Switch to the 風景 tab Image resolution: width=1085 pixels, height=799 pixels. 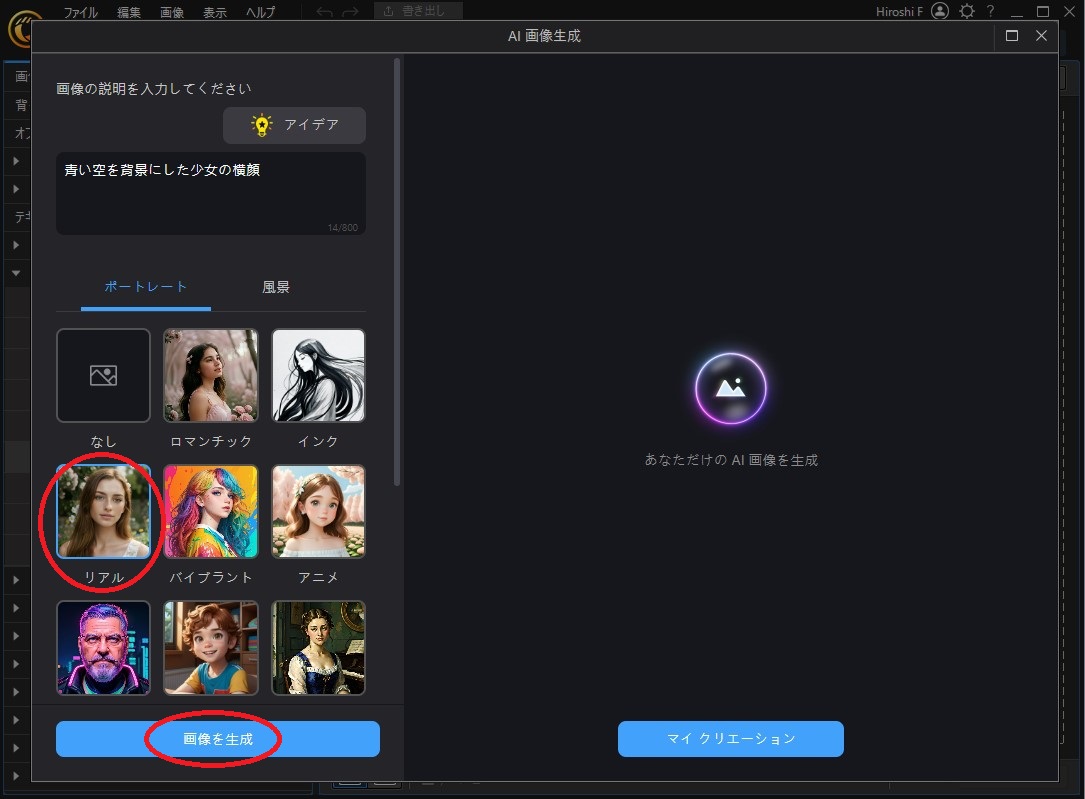pyautogui.click(x=275, y=287)
